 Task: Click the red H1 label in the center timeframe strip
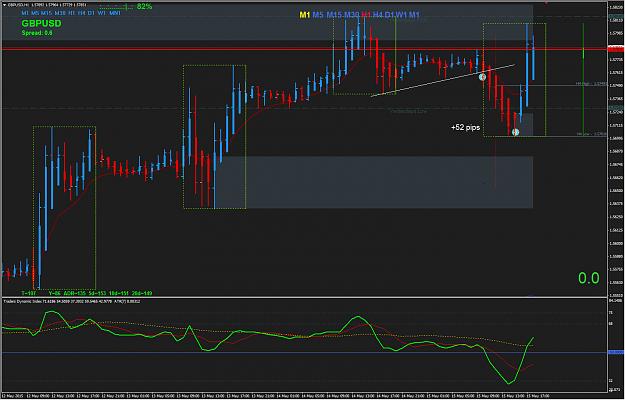click(x=366, y=15)
